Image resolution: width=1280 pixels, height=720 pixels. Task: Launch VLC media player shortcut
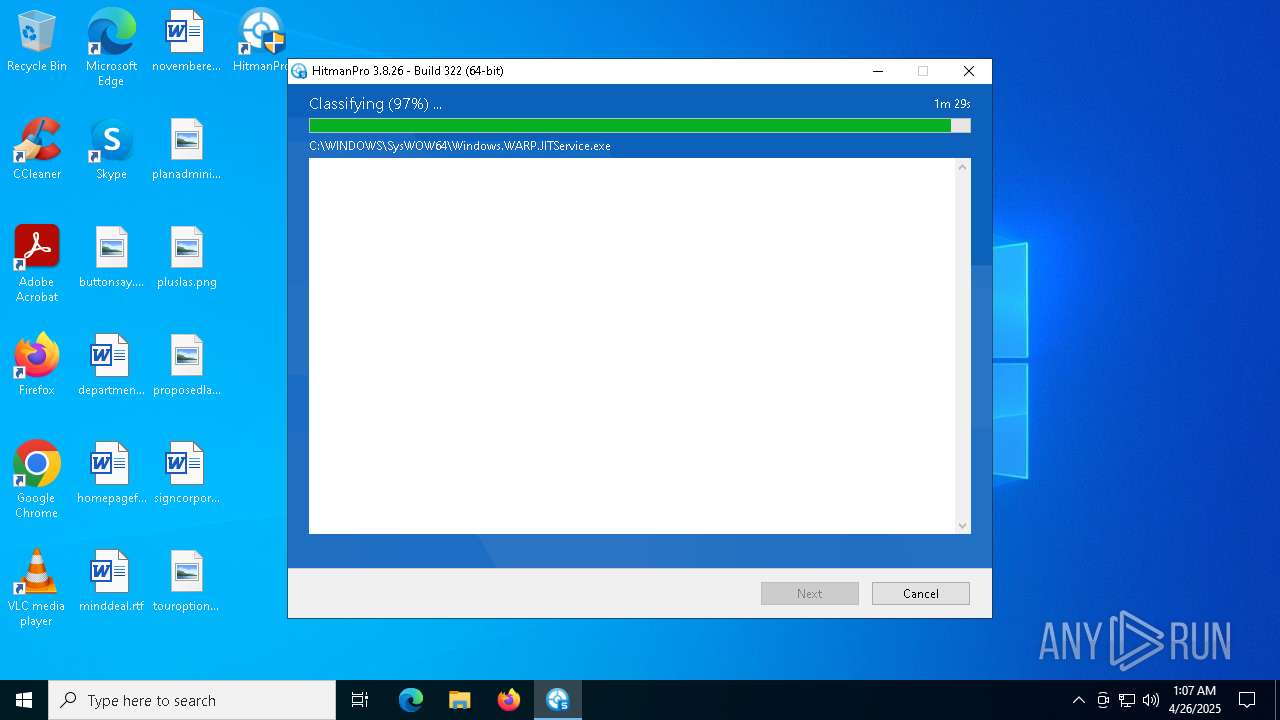[x=36, y=587]
